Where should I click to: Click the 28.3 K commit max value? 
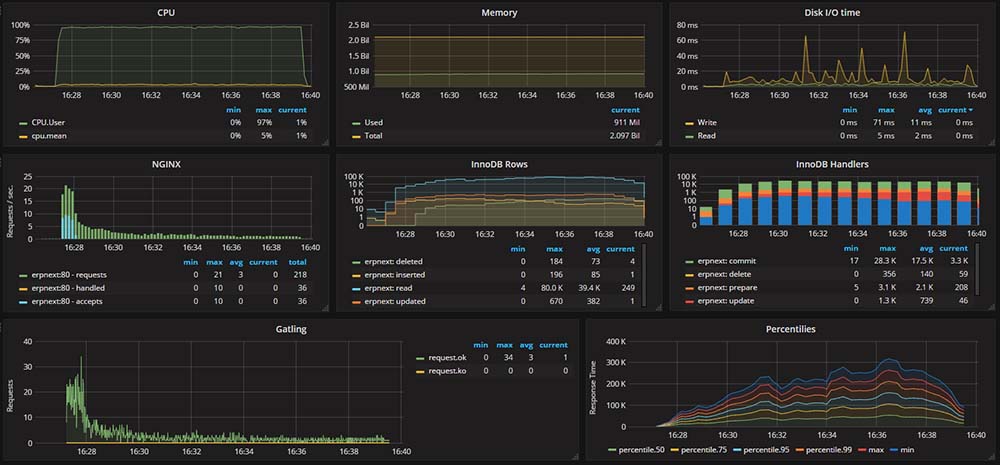pos(883,262)
